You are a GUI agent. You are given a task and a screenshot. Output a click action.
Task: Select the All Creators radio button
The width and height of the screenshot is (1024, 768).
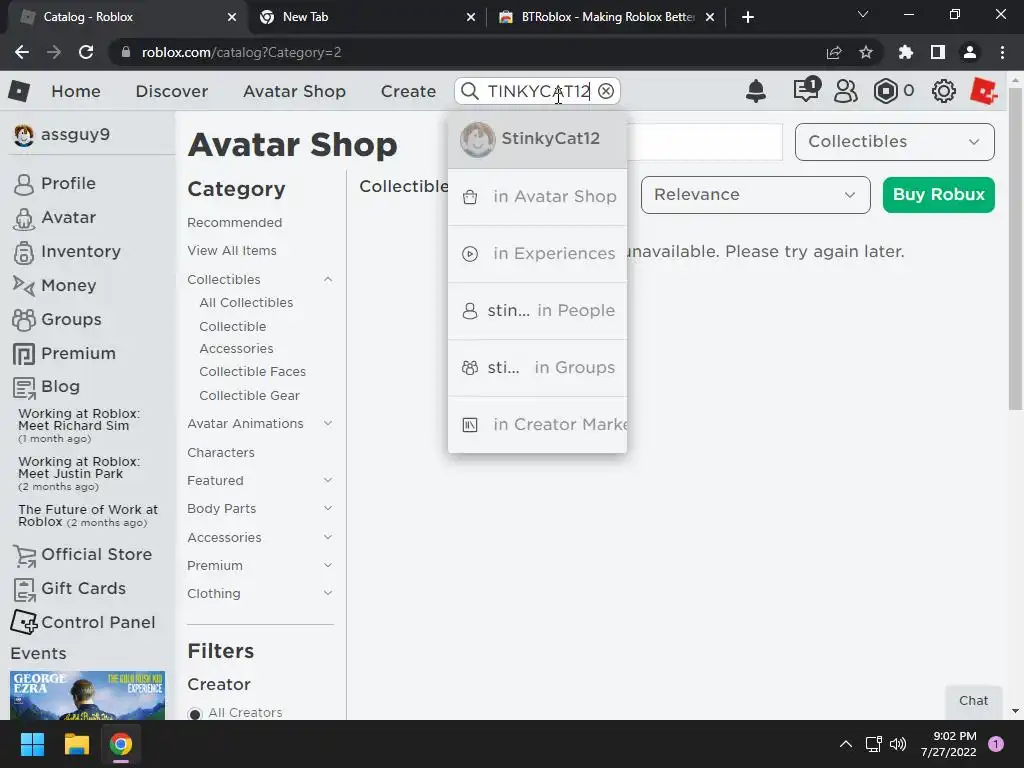[195, 714]
